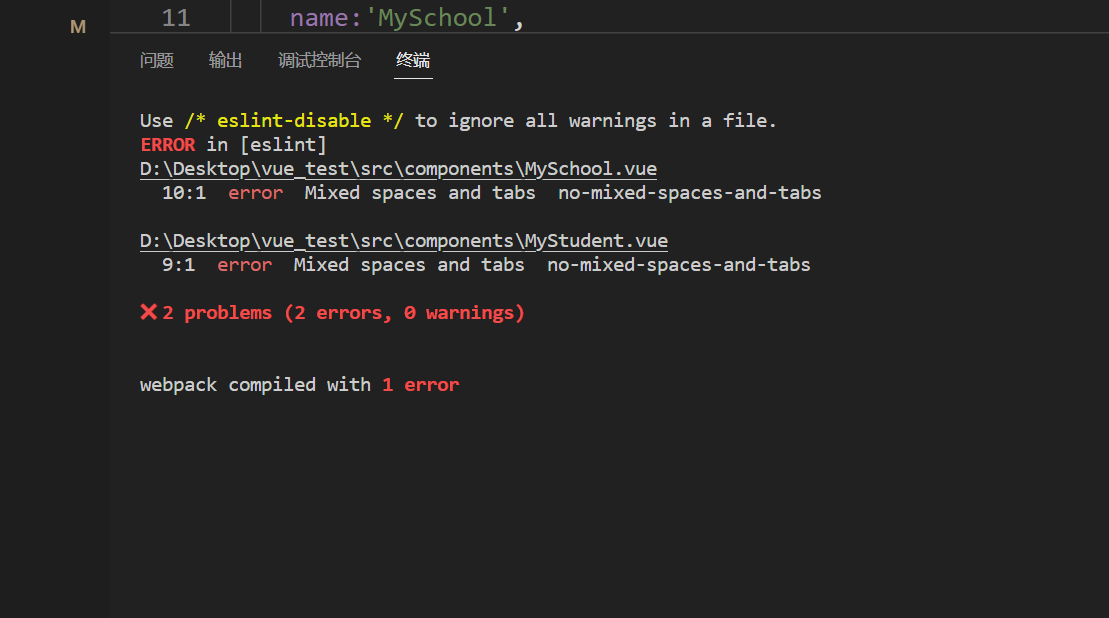Open the MyStudent.vue file path link
This screenshot has width=1109, height=618.
[x=403, y=241]
